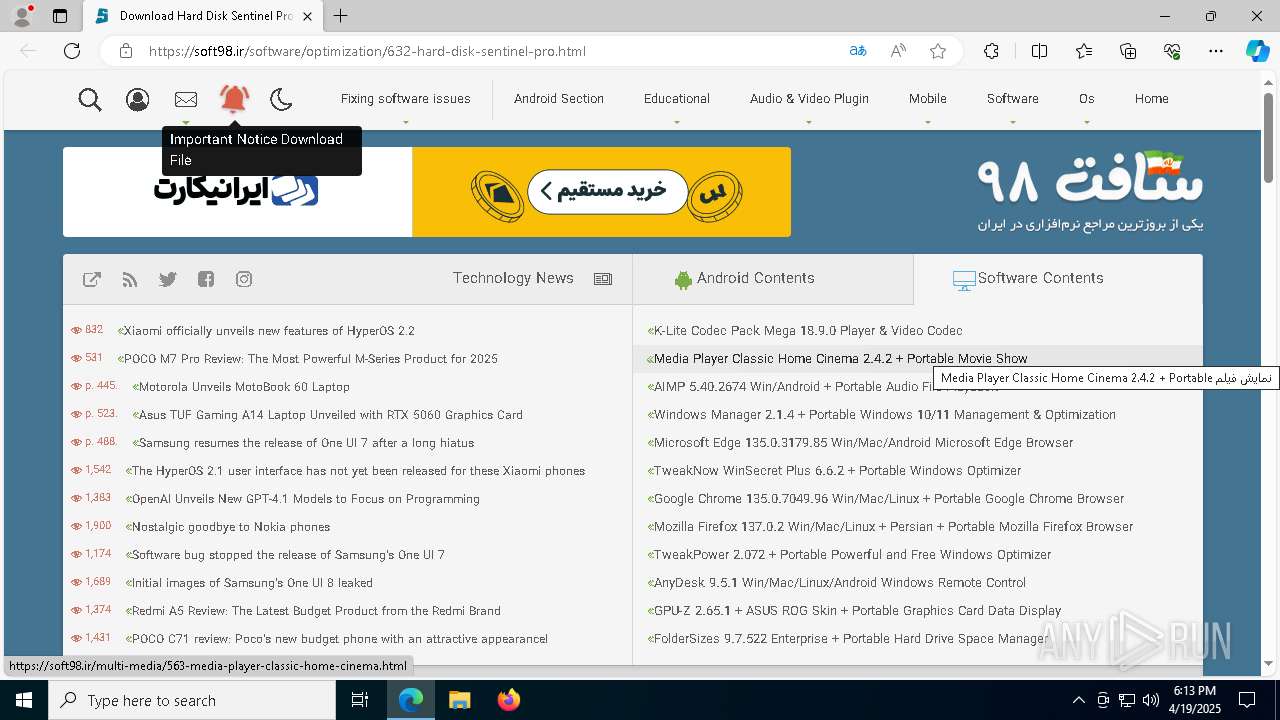Image resolution: width=1280 pixels, height=720 pixels.
Task: Open Google Chrome 135.0.7049.96 link
Action: 888,499
